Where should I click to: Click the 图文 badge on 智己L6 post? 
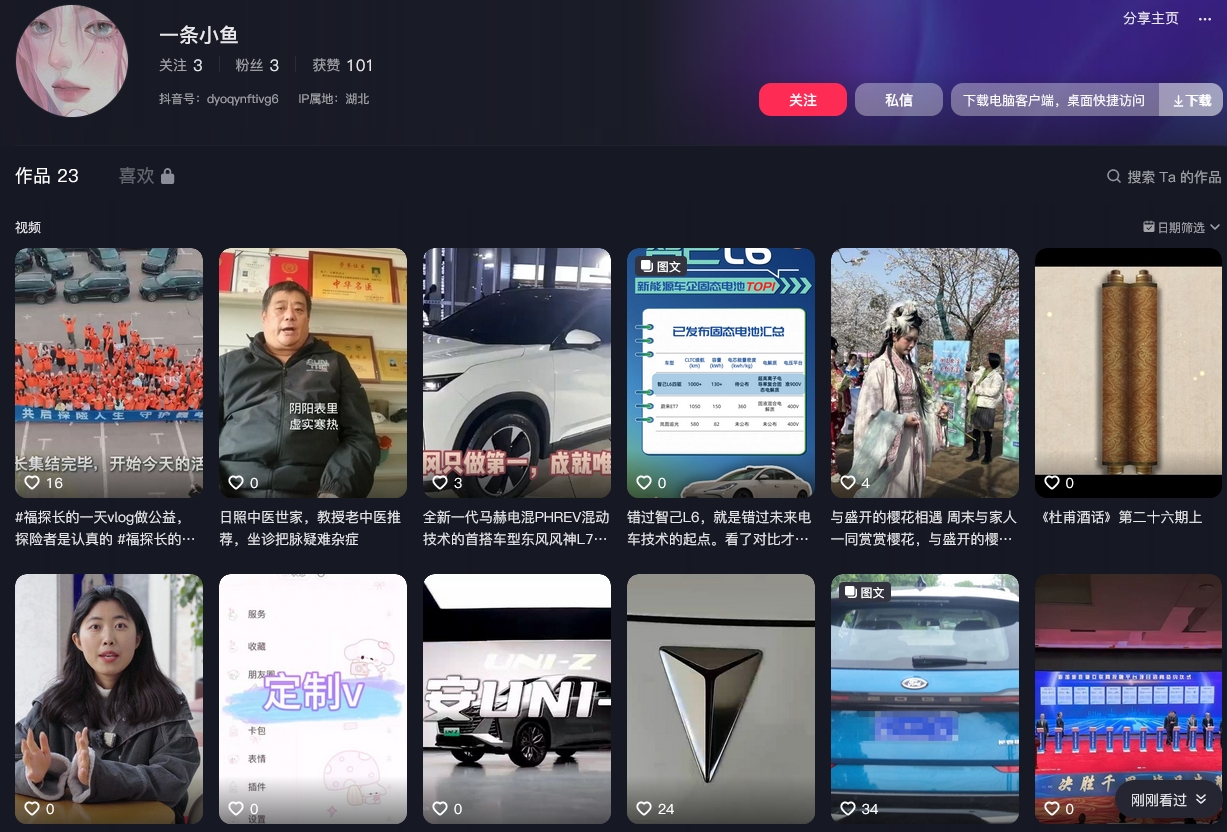click(660, 266)
